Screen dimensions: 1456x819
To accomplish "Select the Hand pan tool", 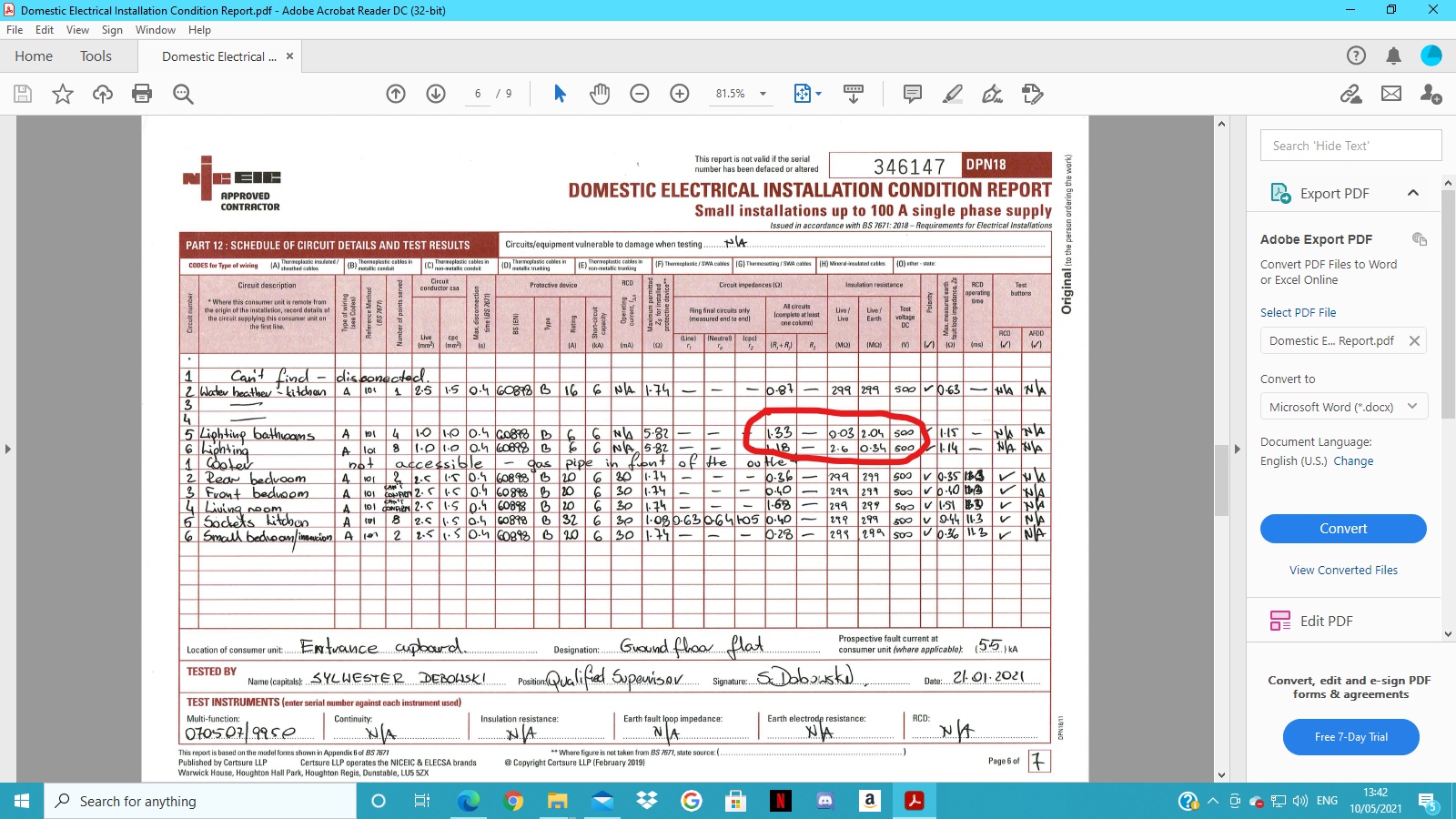I will 600,94.
